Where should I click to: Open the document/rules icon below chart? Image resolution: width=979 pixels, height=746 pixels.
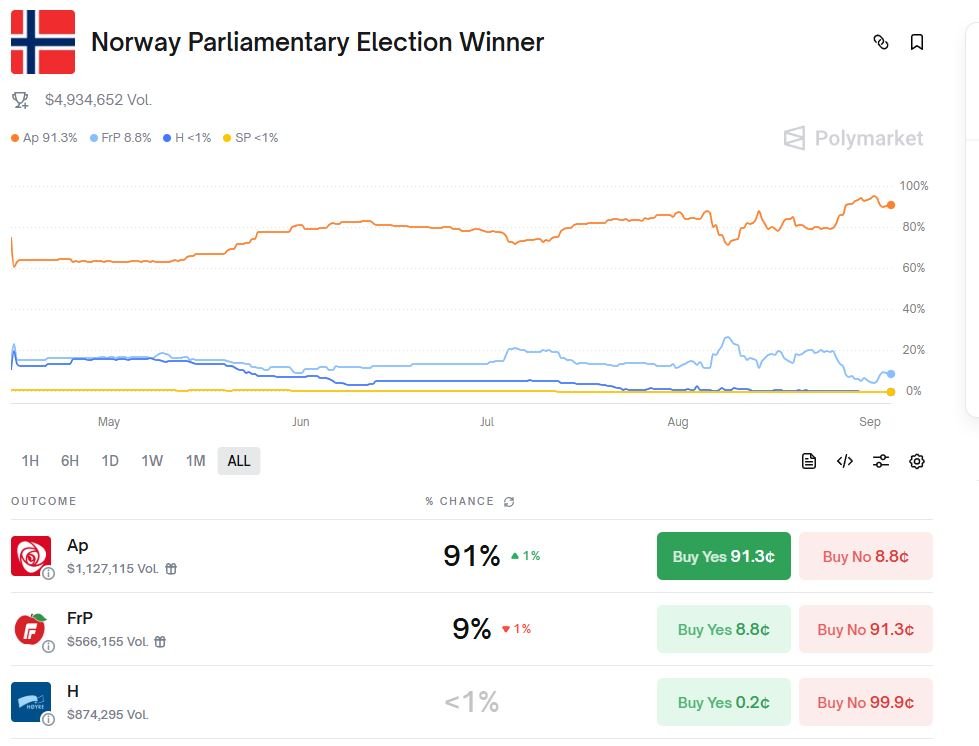pos(809,461)
